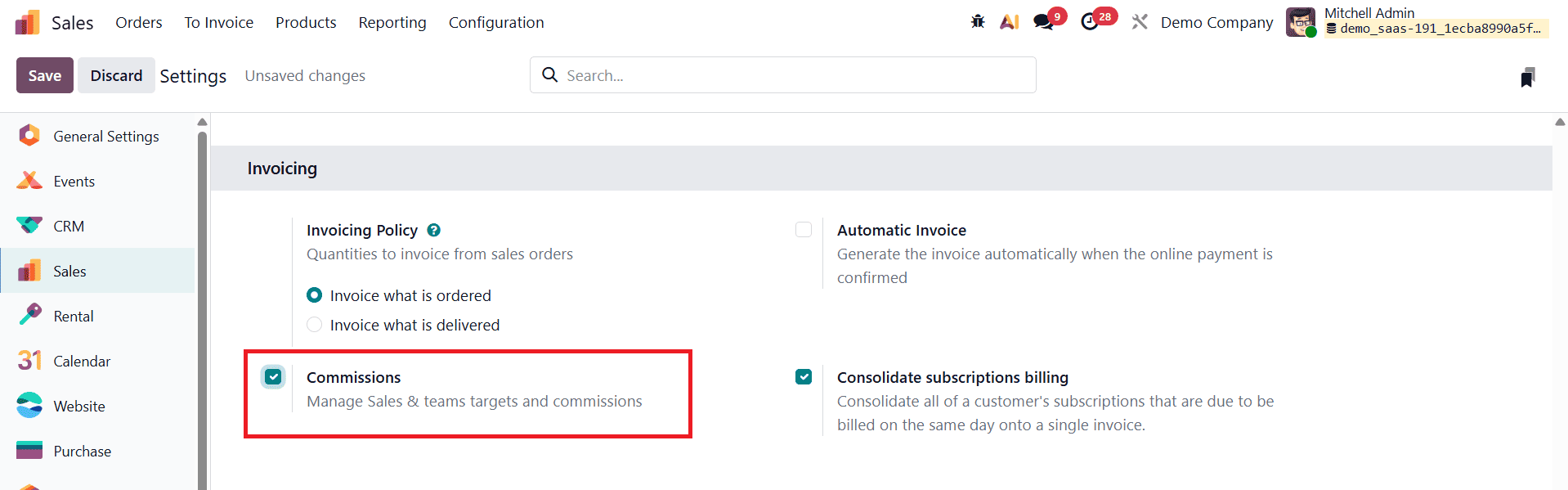Open the Mitchell Admin user menu
Screen dimensions: 1568x490
1369,13
